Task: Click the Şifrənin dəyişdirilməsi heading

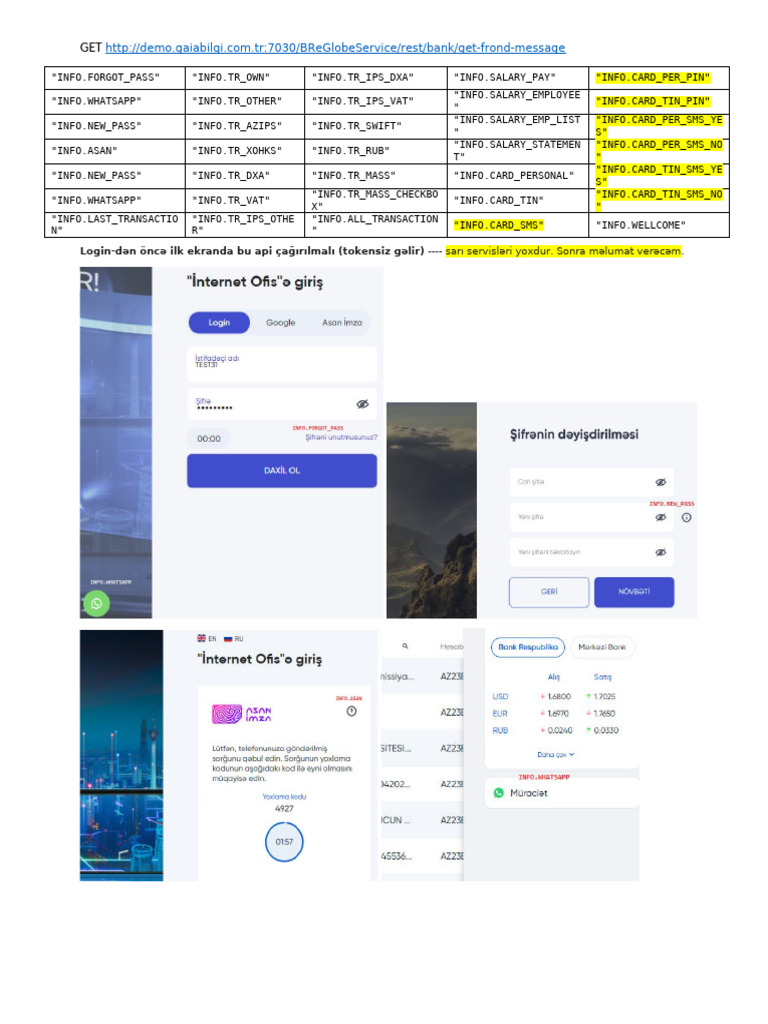Action: [x=574, y=434]
